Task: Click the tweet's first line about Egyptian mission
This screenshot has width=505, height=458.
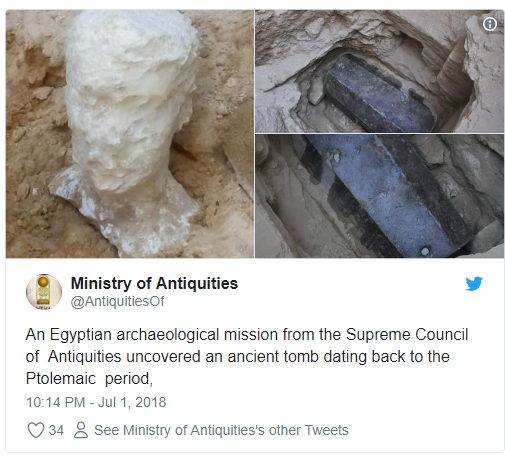Action: click(247, 335)
